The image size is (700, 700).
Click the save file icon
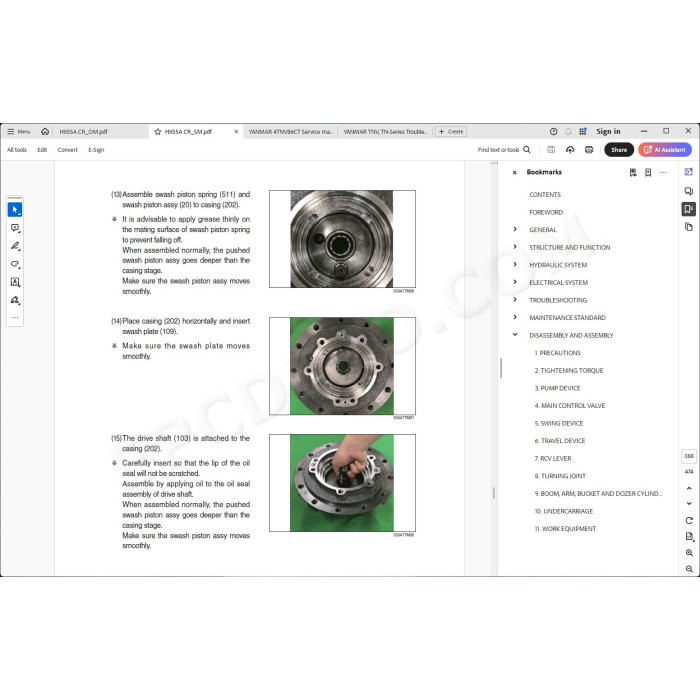[x=551, y=150]
